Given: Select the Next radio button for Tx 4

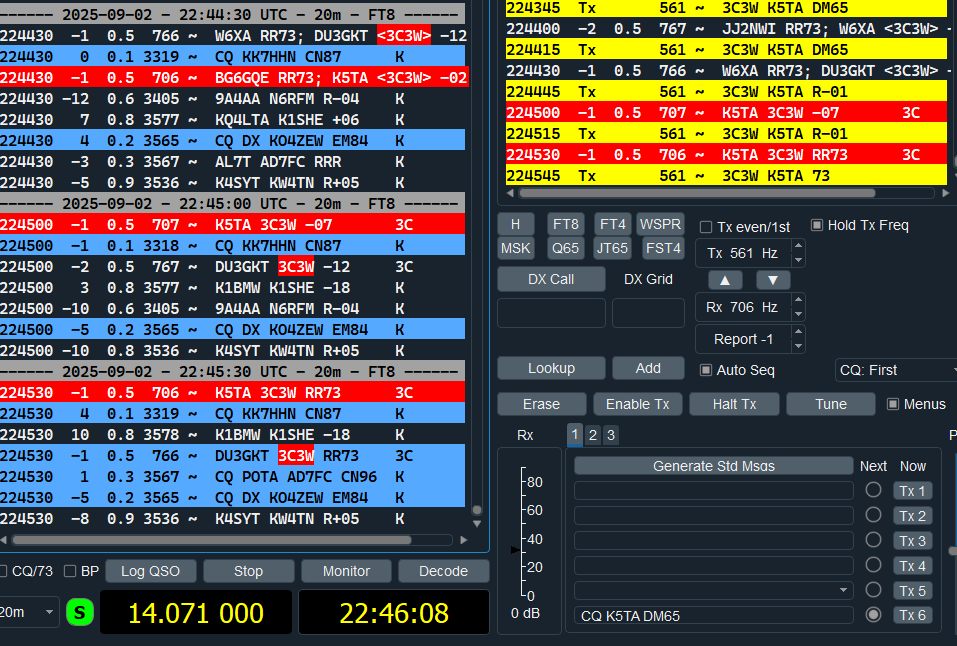Looking at the screenshot, I should [873, 565].
